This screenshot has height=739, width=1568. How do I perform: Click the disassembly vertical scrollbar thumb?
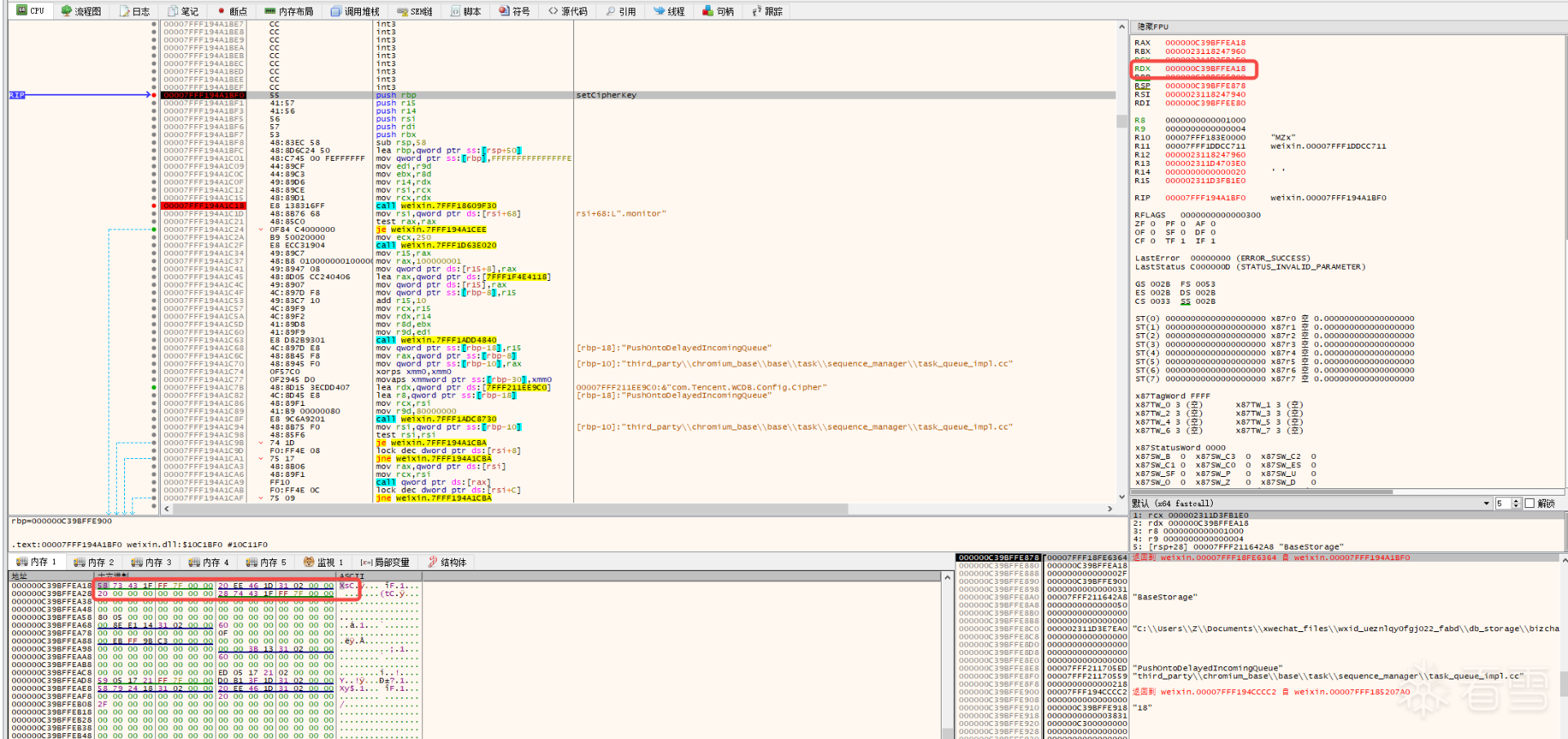click(x=1121, y=121)
